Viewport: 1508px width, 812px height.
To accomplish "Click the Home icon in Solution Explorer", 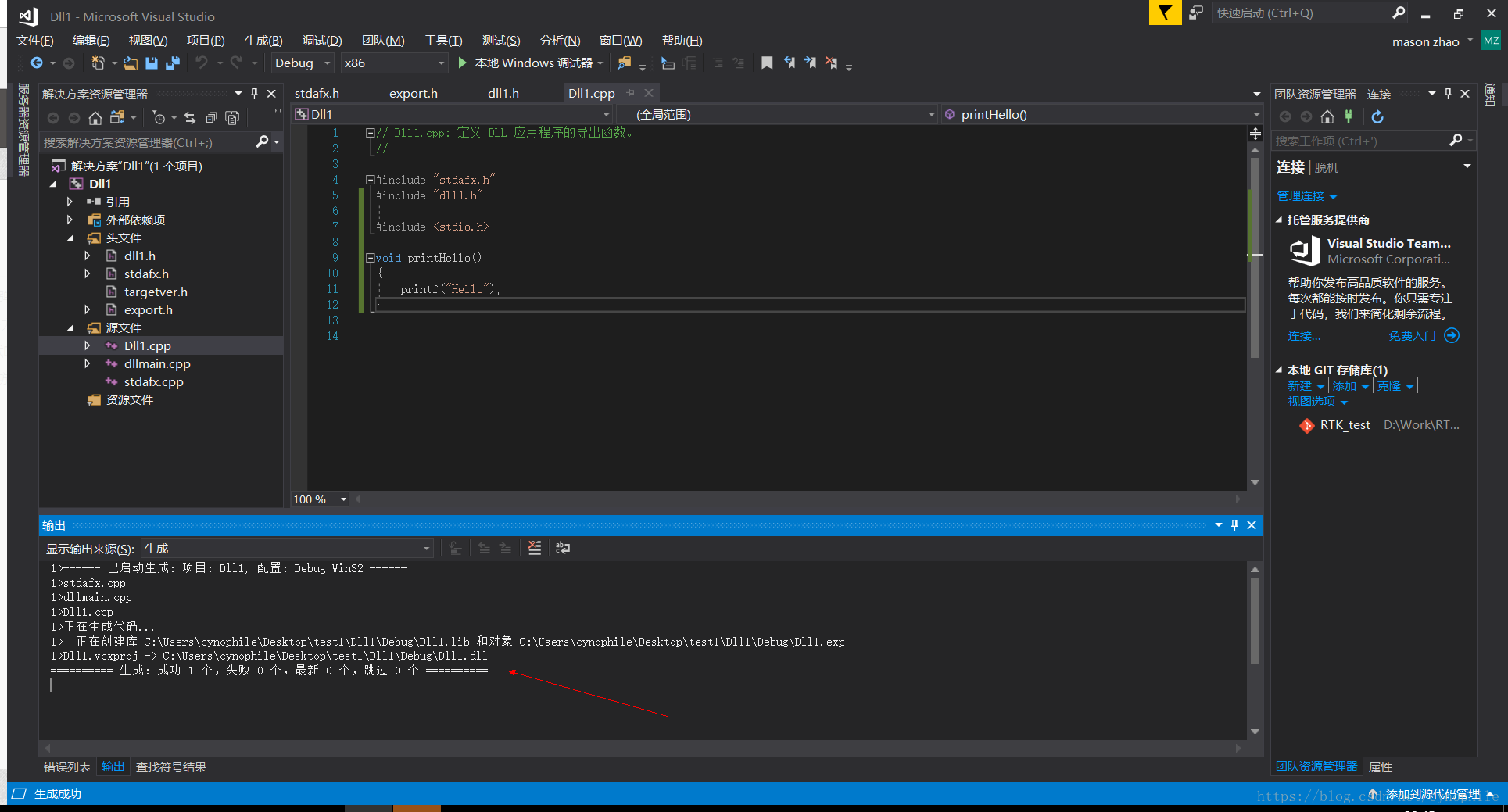I will [95, 118].
